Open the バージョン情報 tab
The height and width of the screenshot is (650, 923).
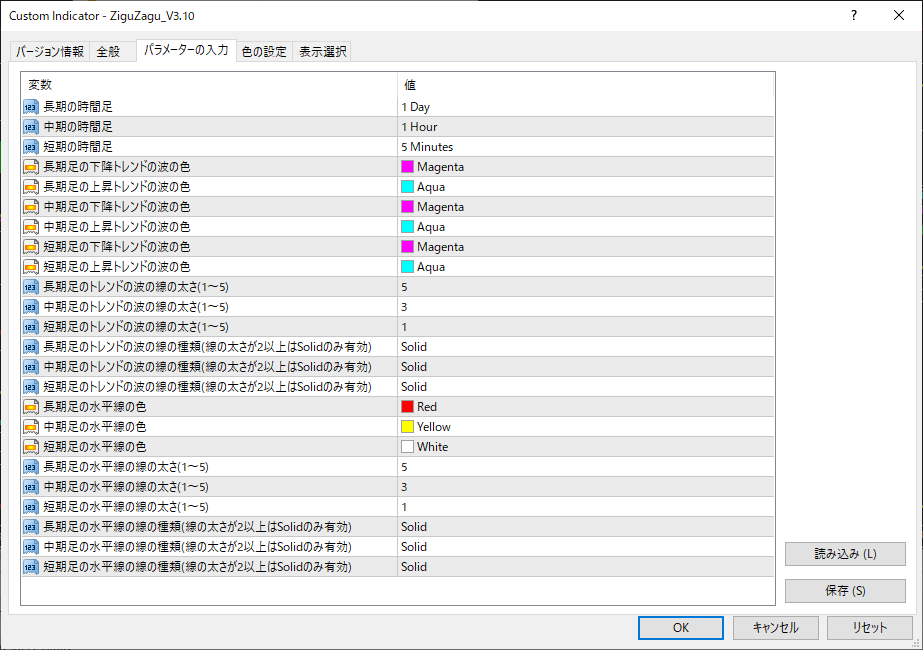(50, 52)
